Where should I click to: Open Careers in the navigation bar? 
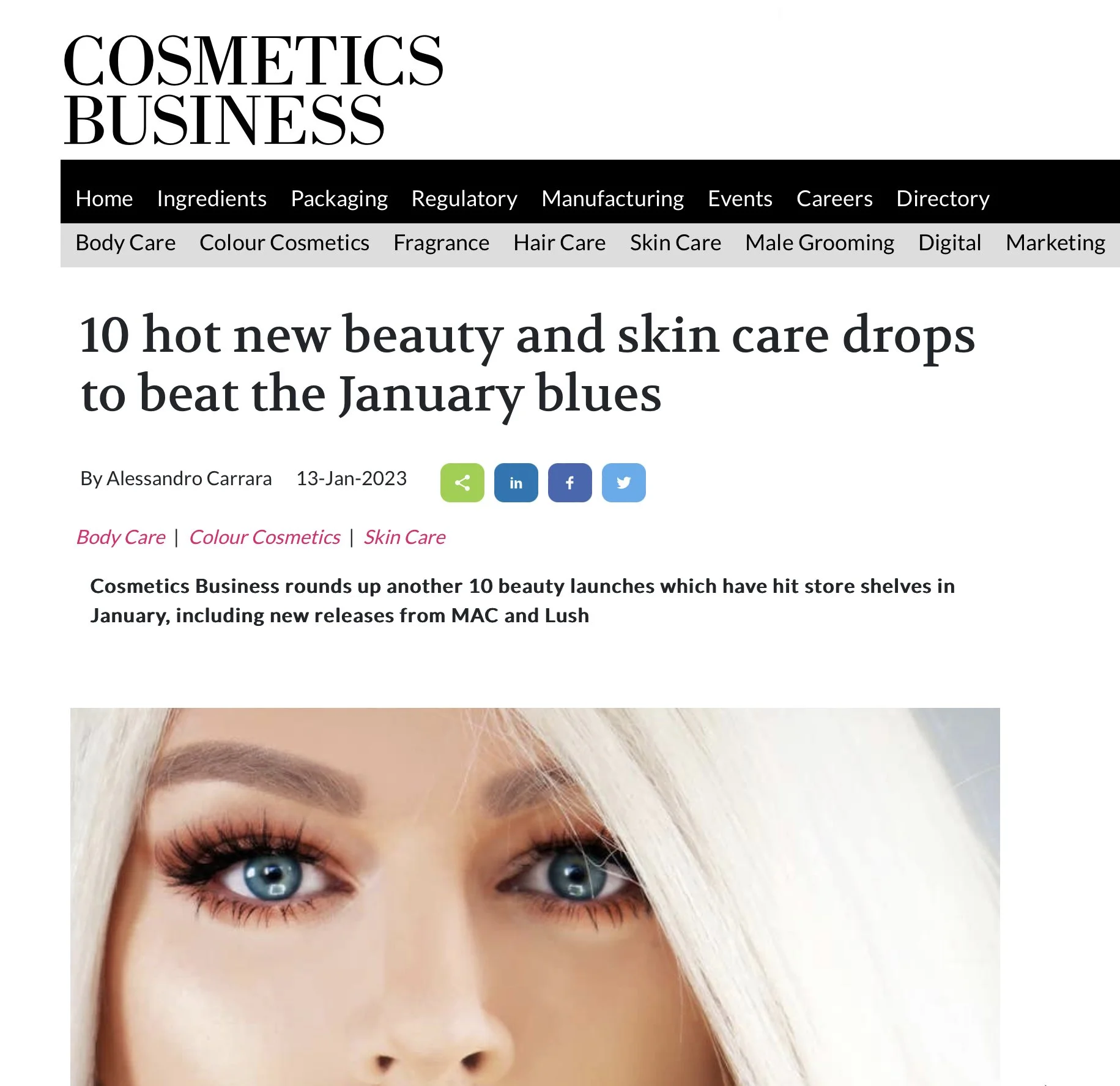[x=834, y=198]
